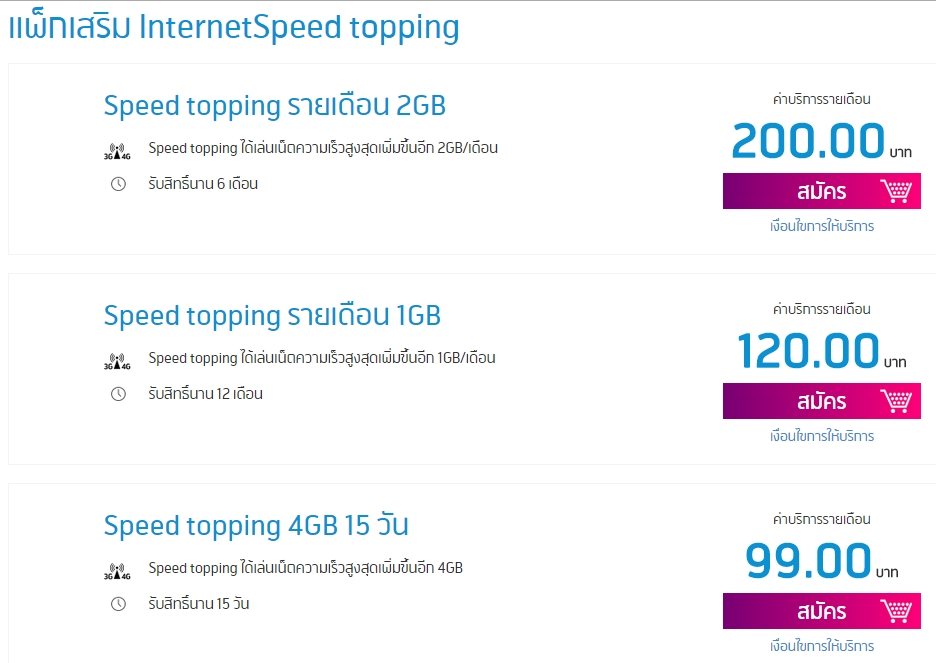Click the cart icon for 2GB package
This screenshot has height=663, width=936.
(896, 191)
